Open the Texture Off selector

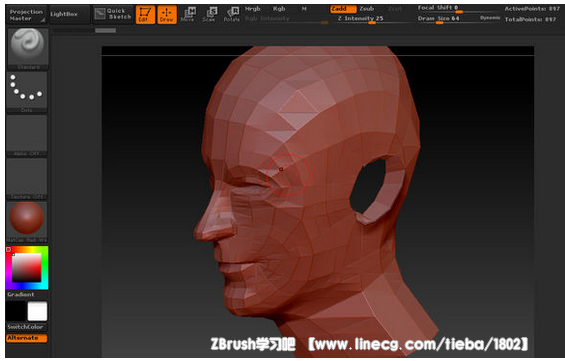point(27,179)
